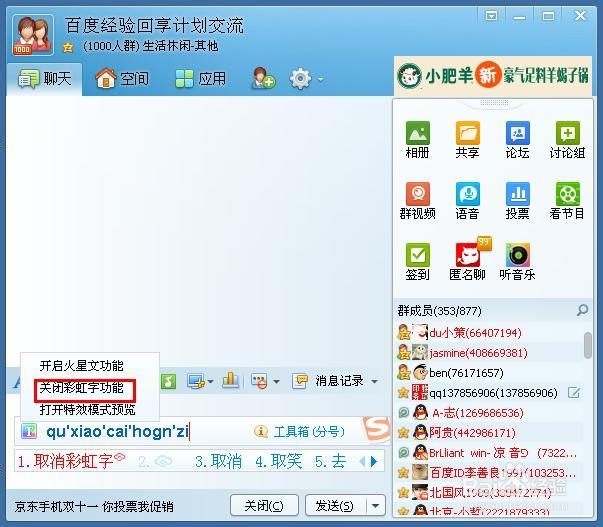Select member 阿贵(442986171)

[490, 433]
